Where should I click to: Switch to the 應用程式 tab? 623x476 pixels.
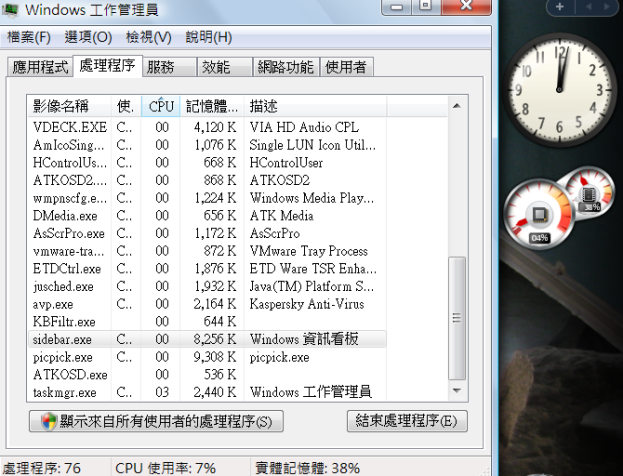40,67
